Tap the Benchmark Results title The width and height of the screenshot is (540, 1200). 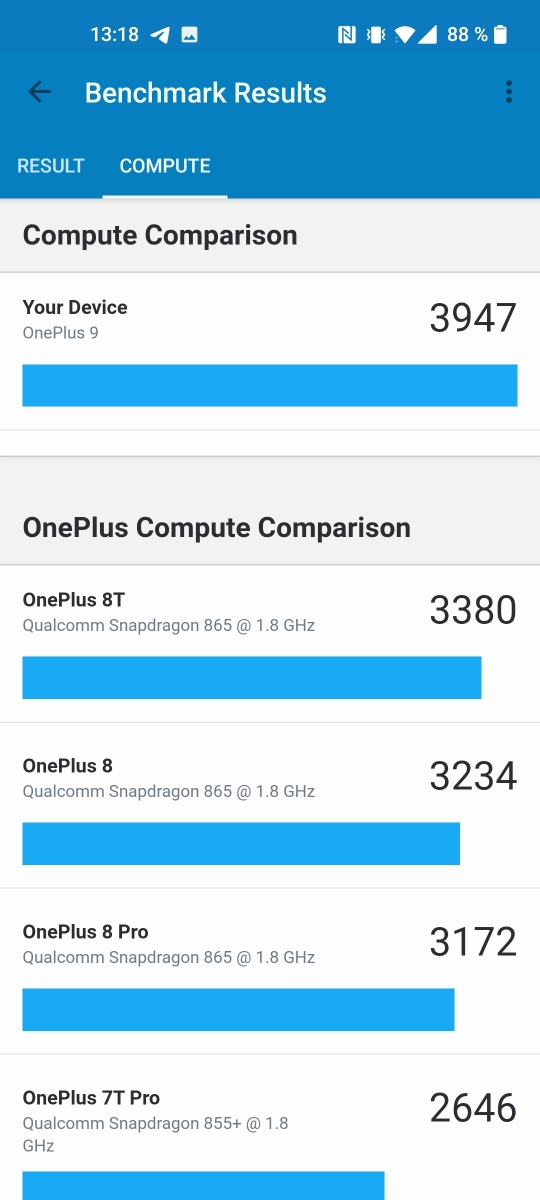[x=206, y=93]
